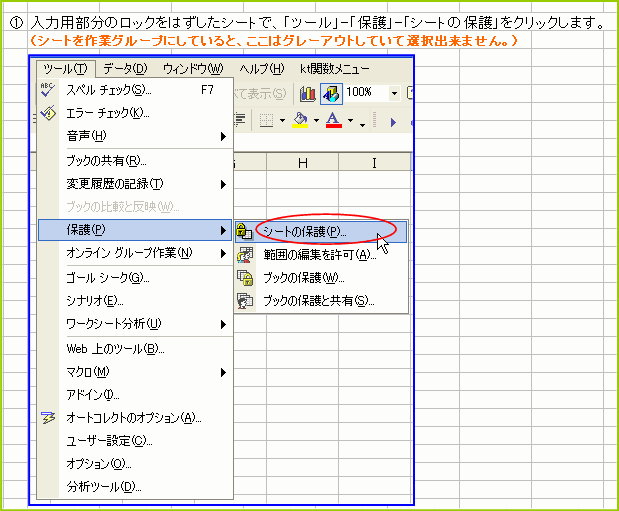
Task: Select アドイン(I) menu item
Action: point(135,395)
